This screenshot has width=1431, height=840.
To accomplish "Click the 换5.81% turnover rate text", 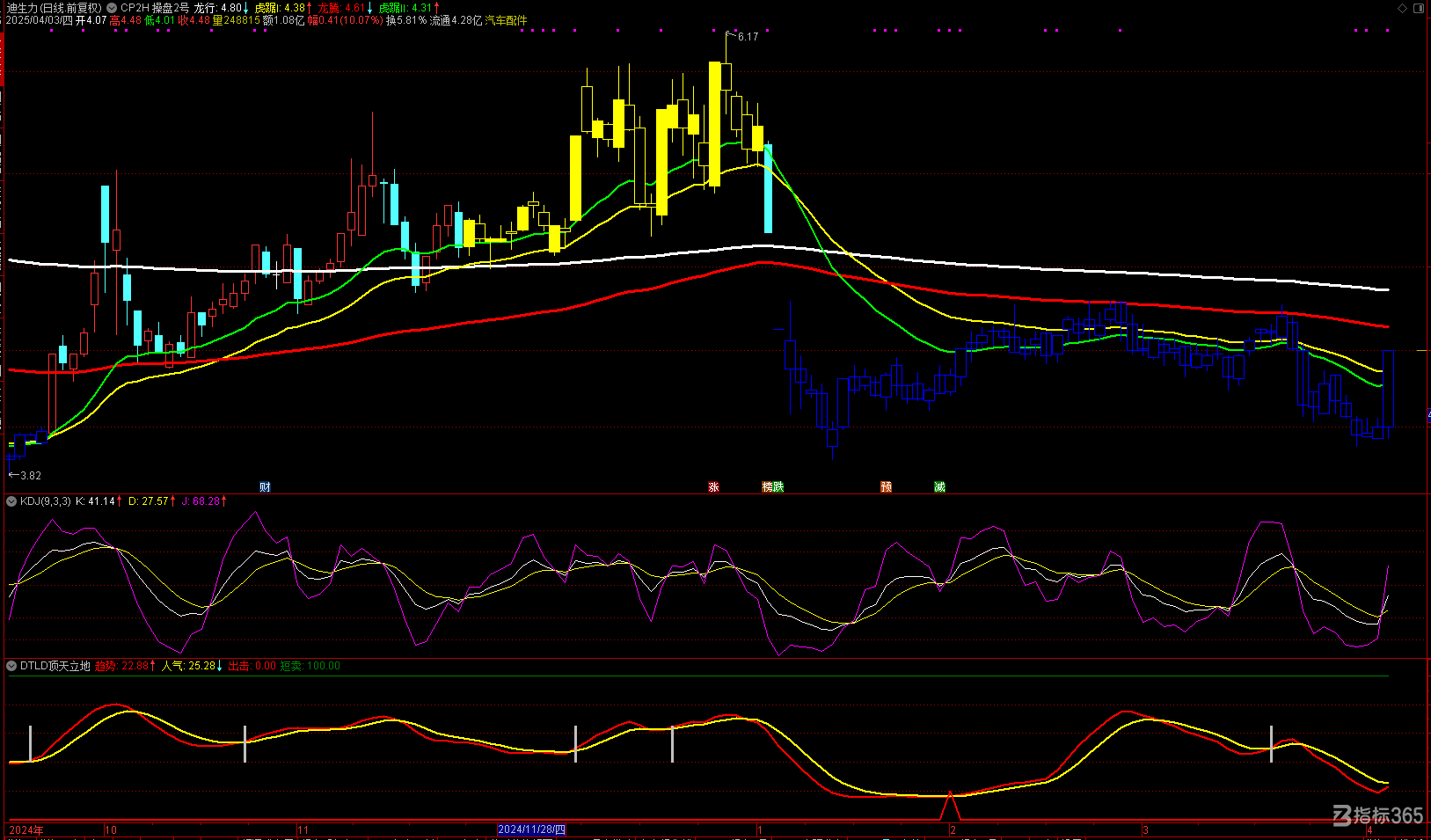I will [x=406, y=20].
